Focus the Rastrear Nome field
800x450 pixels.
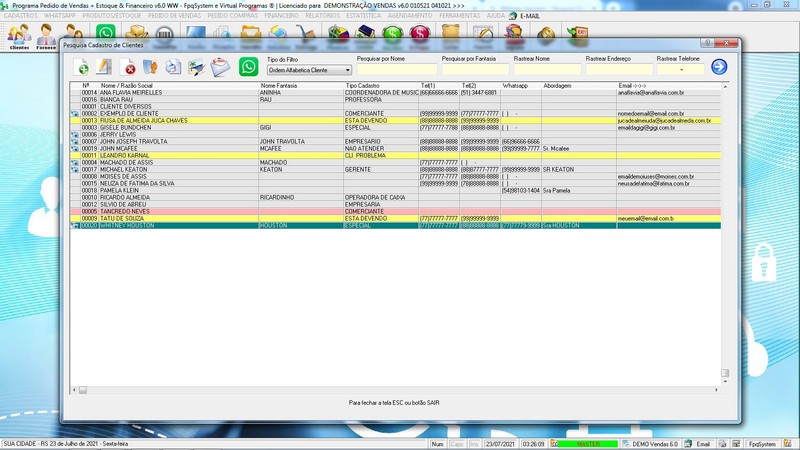547,69
